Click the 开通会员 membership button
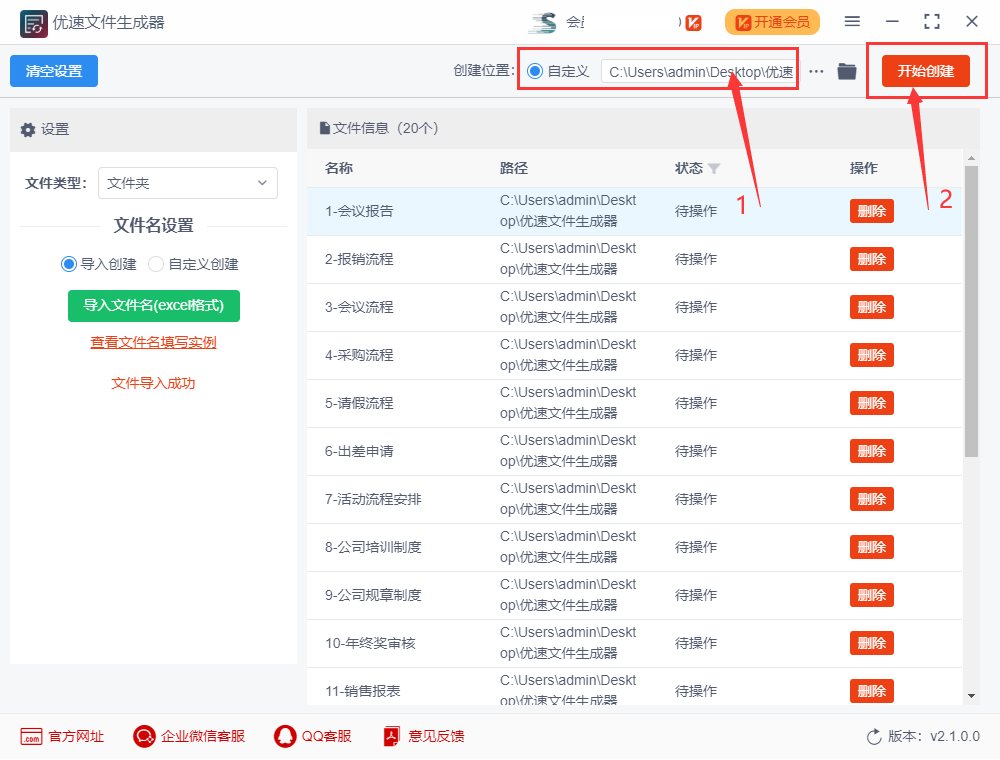 [772, 21]
